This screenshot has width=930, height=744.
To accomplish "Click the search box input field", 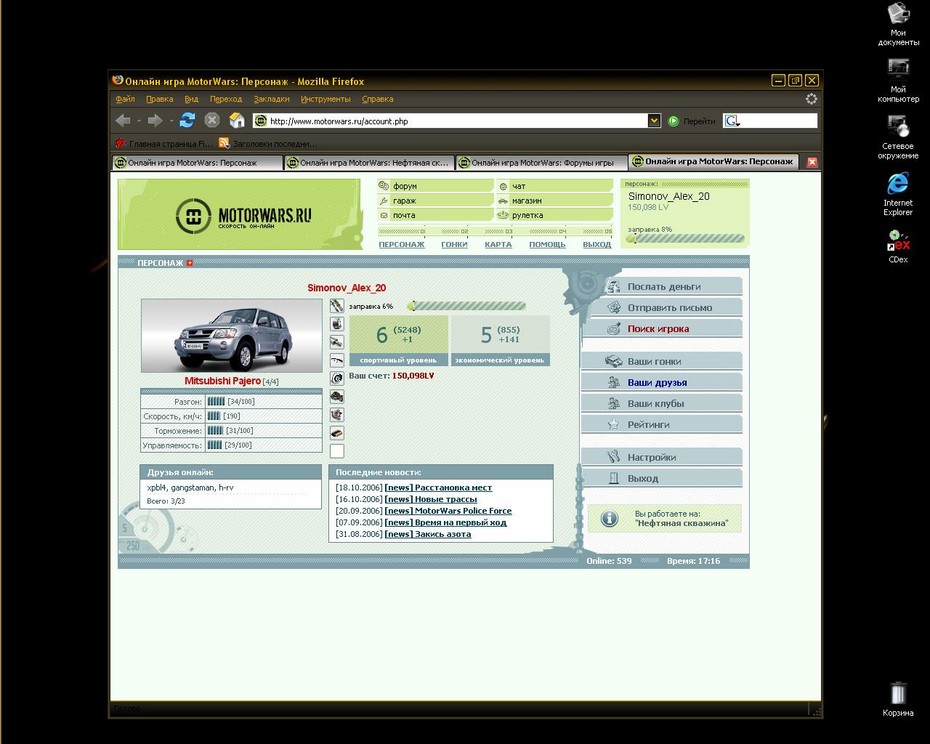I will point(779,121).
